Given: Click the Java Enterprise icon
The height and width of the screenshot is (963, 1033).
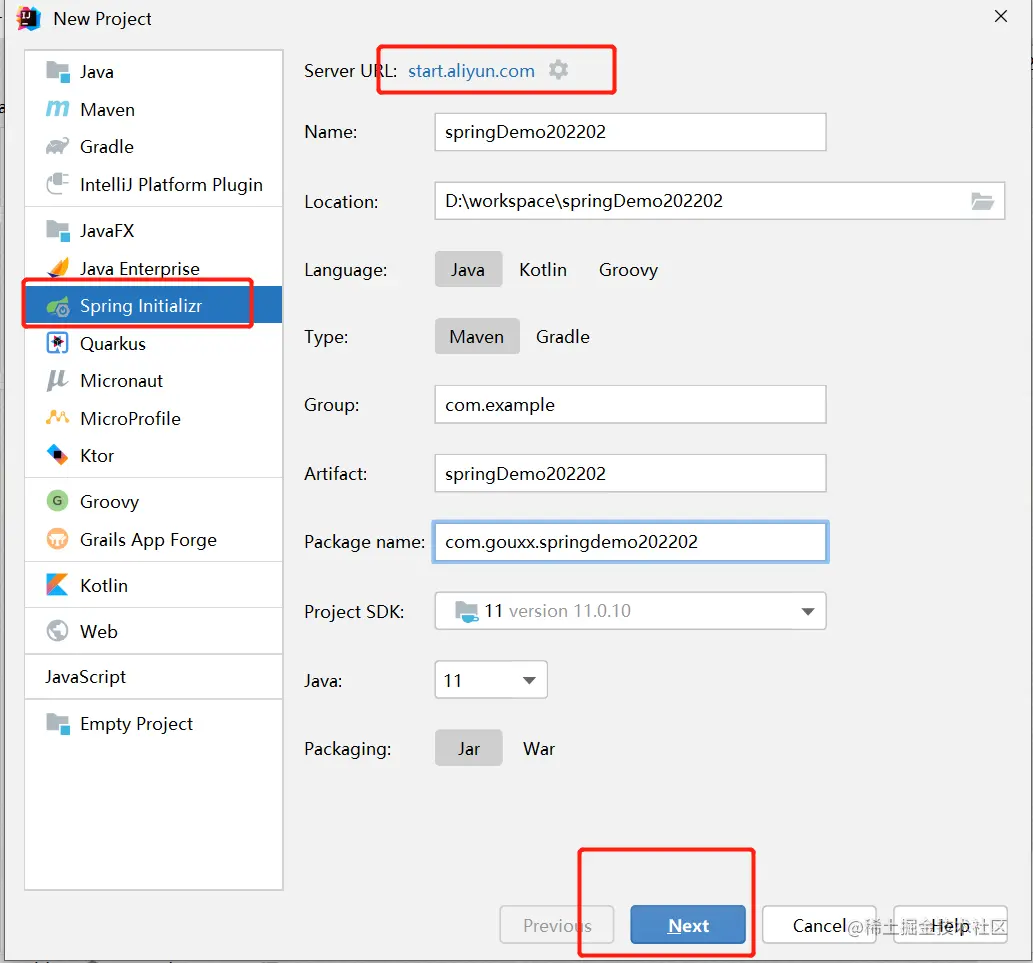Looking at the screenshot, I should pos(58,268).
